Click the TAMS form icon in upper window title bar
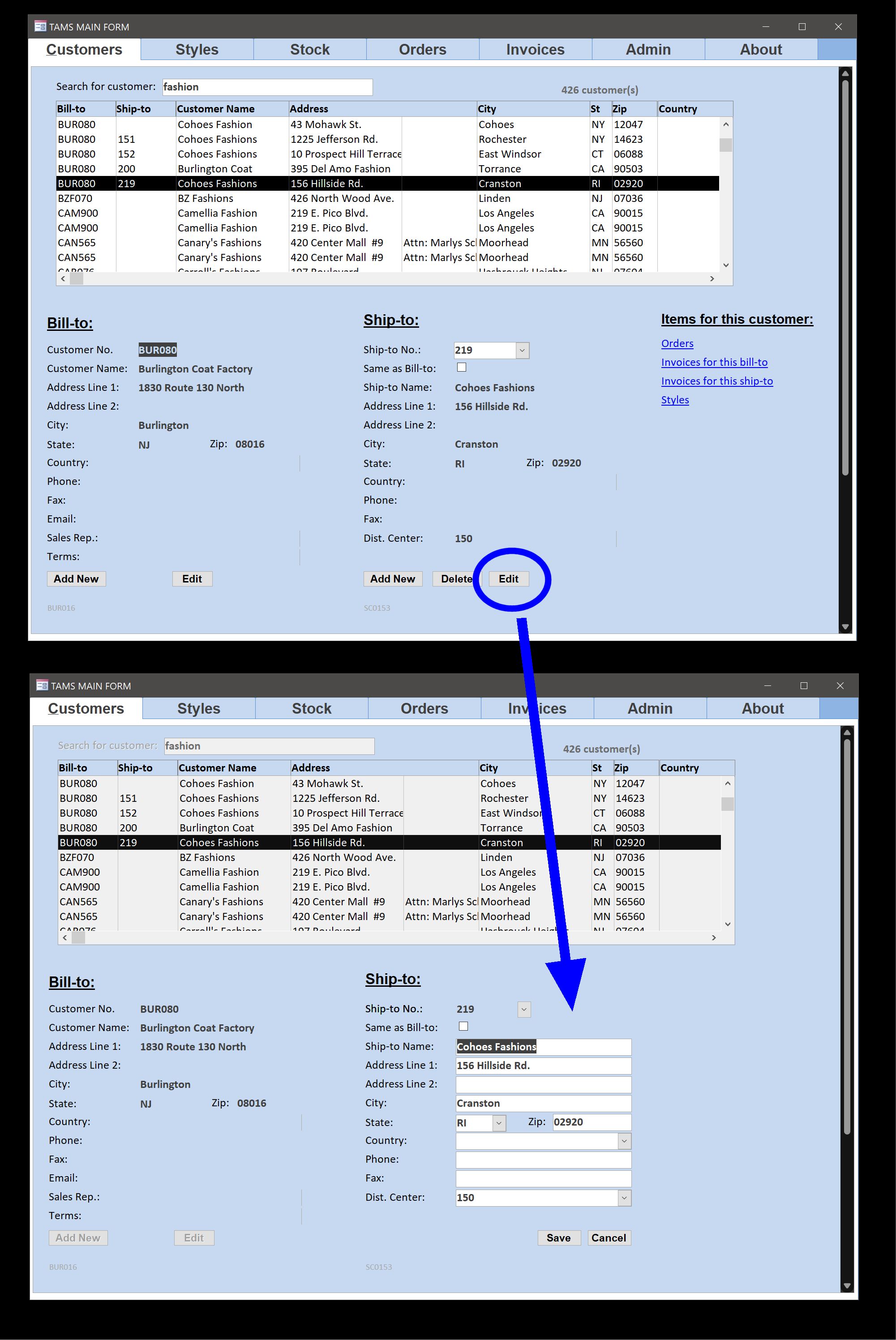The height and width of the screenshot is (1340, 896). [x=40, y=26]
